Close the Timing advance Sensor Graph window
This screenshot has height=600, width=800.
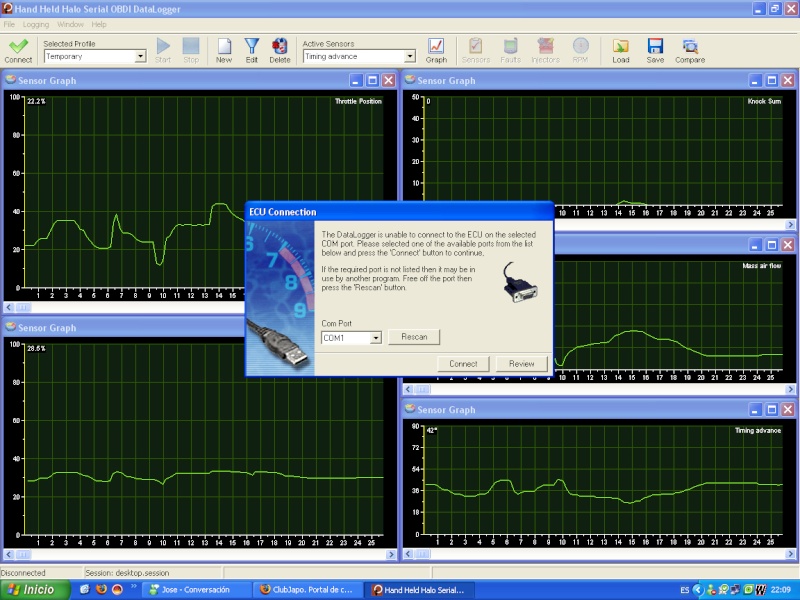788,409
